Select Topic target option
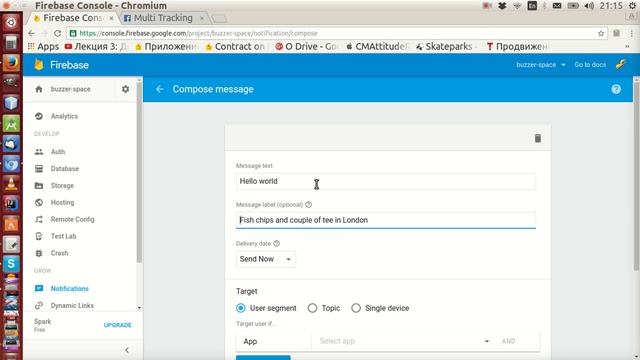The width and height of the screenshot is (640, 360). point(312,308)
